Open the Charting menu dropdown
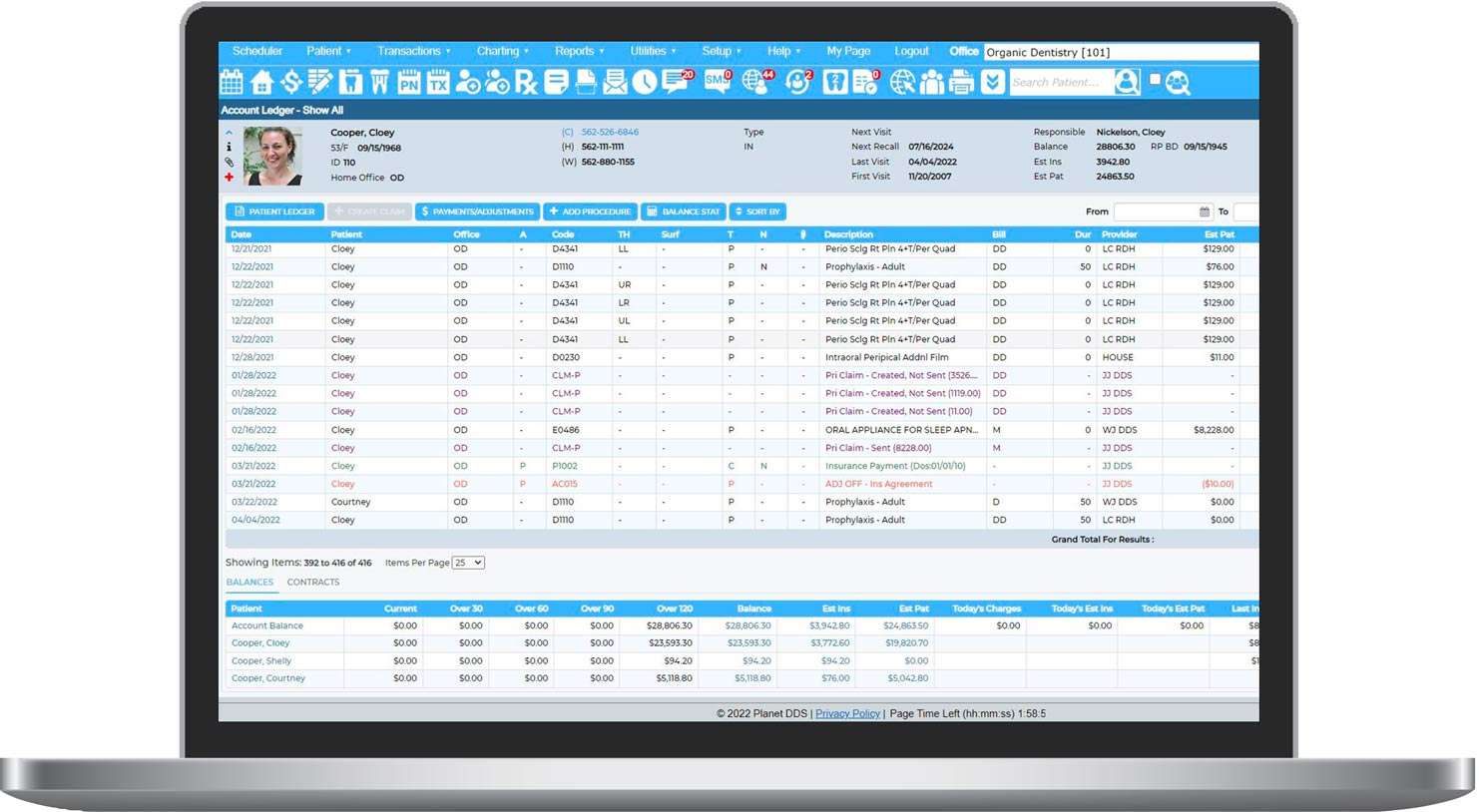This screenshot has width=1479, height=812. click(x=502, y=51)
